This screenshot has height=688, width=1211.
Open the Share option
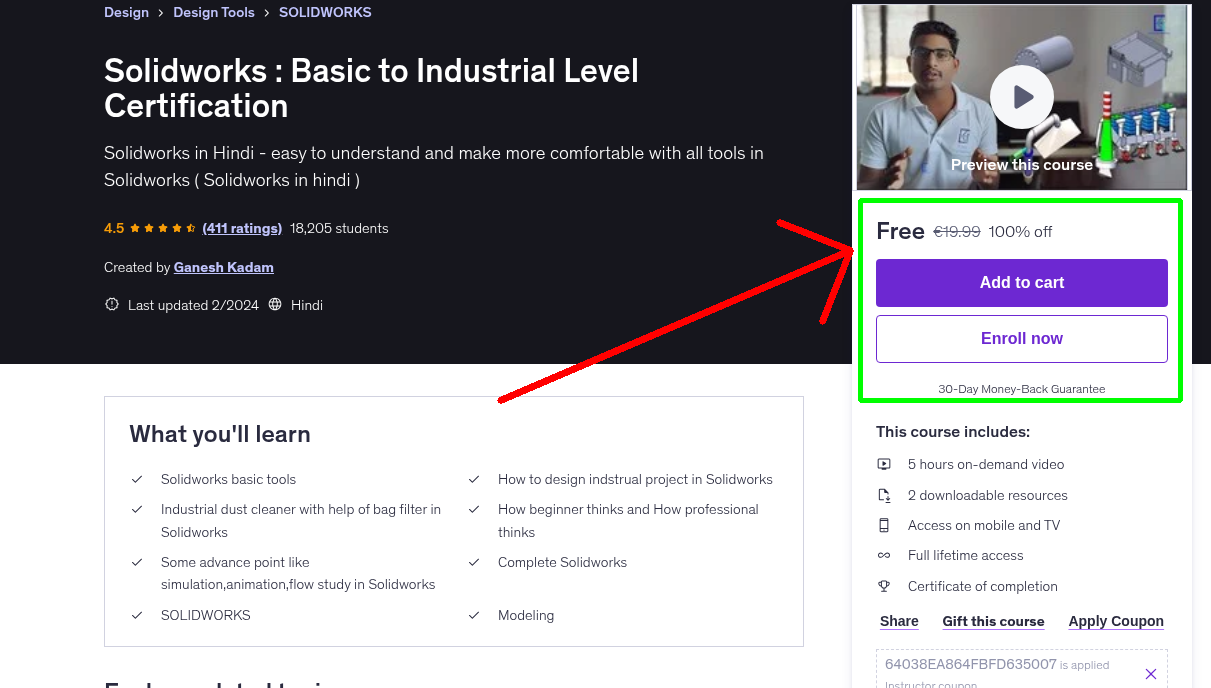click(x=898, y=621)
